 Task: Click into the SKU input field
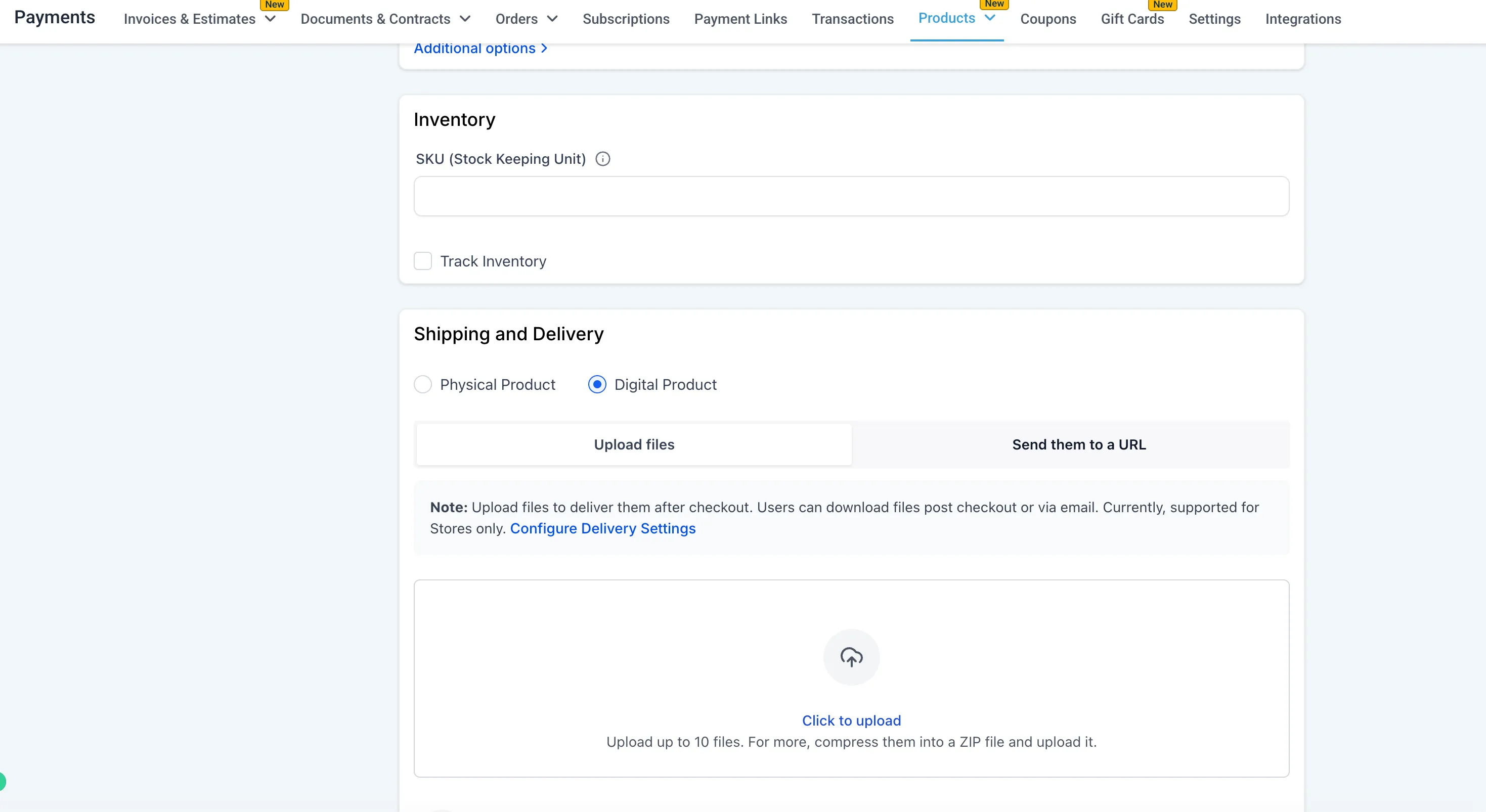point(851,196)
